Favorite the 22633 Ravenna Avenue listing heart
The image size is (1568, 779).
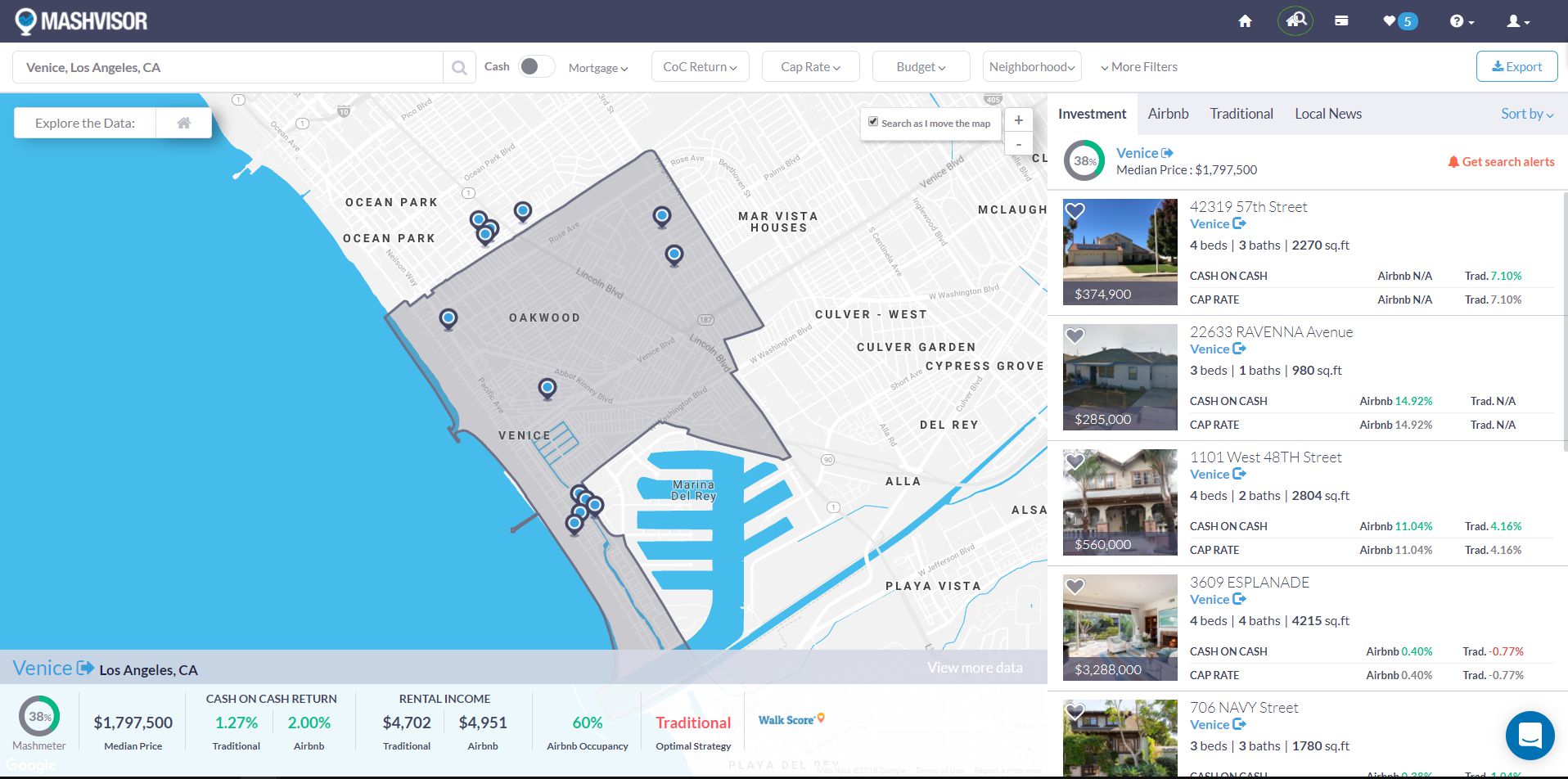pyautogui.click(x=1075, y=336)
